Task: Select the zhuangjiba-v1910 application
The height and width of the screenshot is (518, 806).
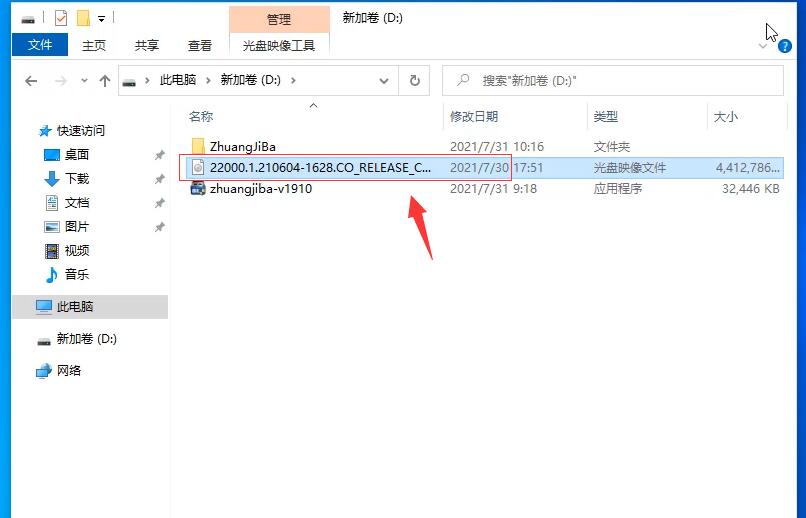Action: [261, 189]
